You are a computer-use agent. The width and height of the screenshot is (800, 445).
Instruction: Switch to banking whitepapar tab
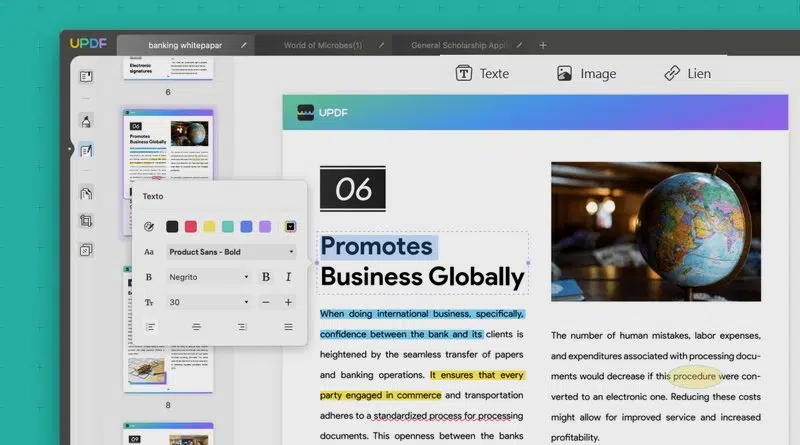[x=186, y=45]
